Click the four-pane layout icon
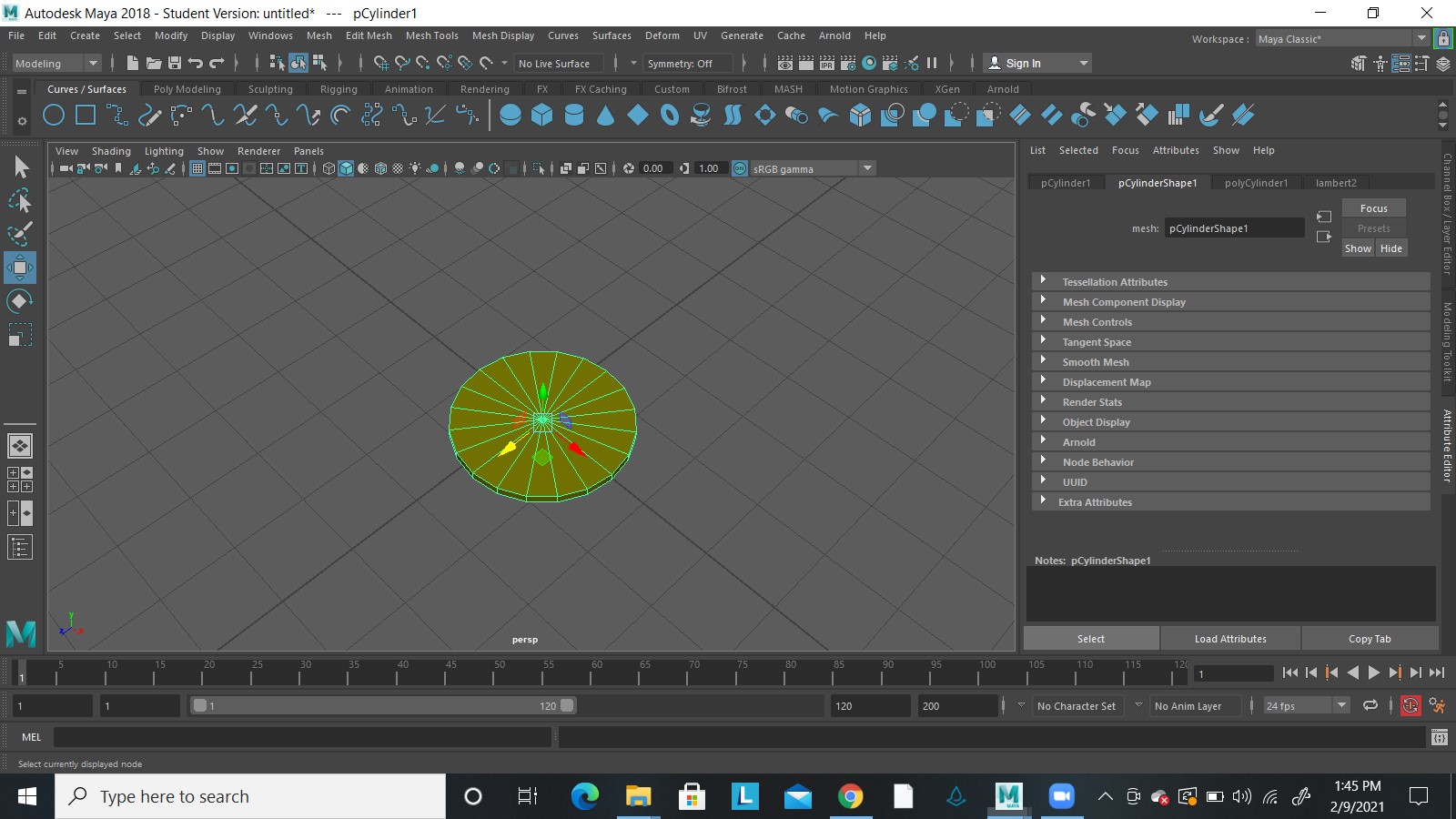Screen dimensions: 1456x819 (x=20, y=480)
